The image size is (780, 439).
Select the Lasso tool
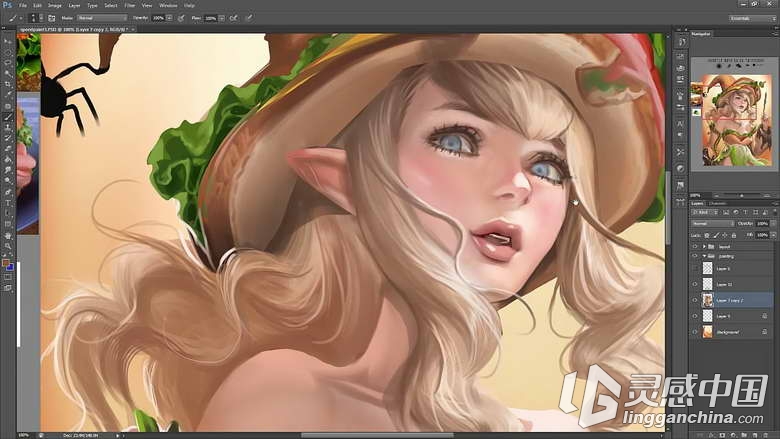point(7,63)
